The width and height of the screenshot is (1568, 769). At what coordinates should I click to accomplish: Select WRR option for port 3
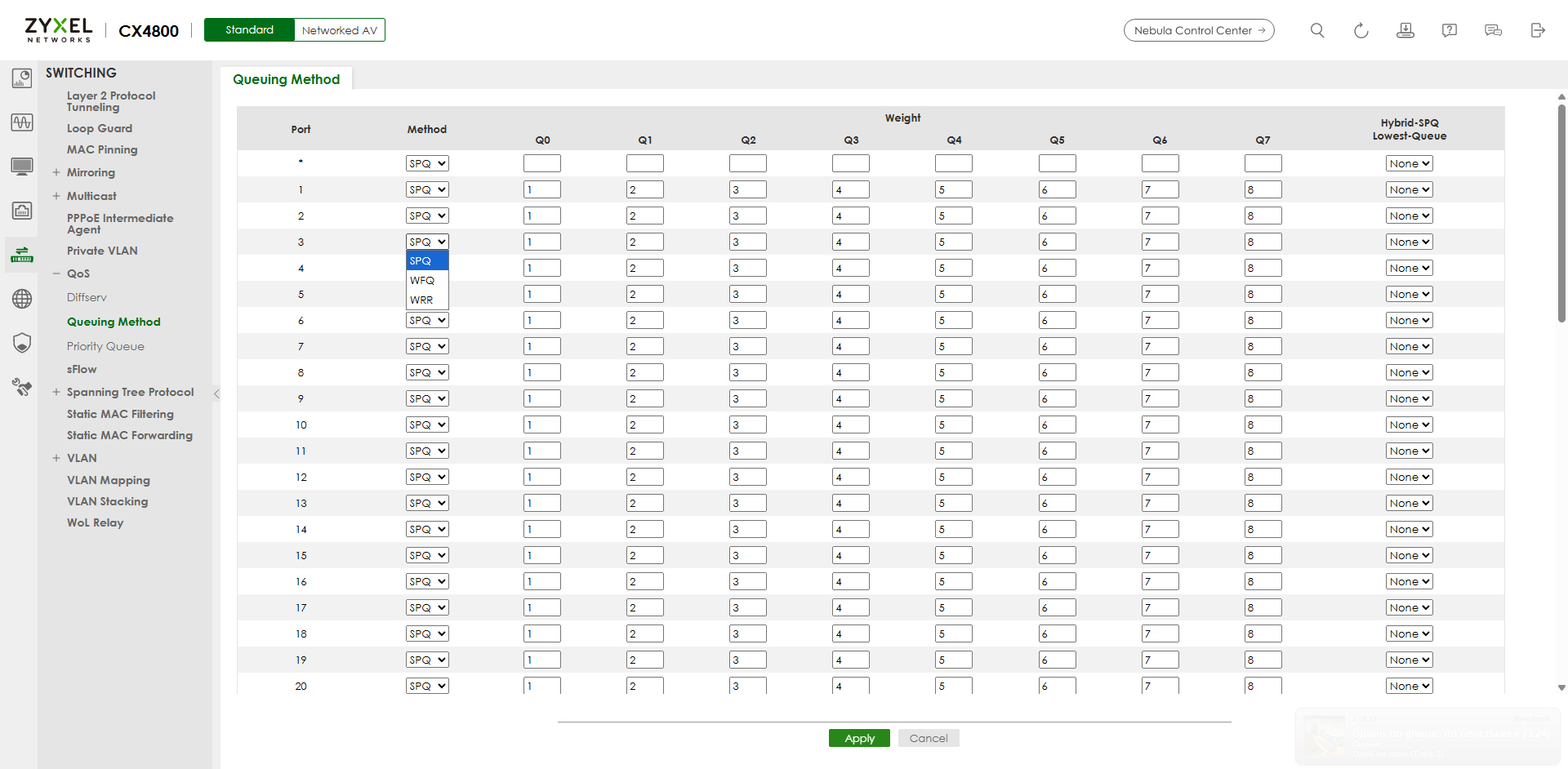point(421,300)
